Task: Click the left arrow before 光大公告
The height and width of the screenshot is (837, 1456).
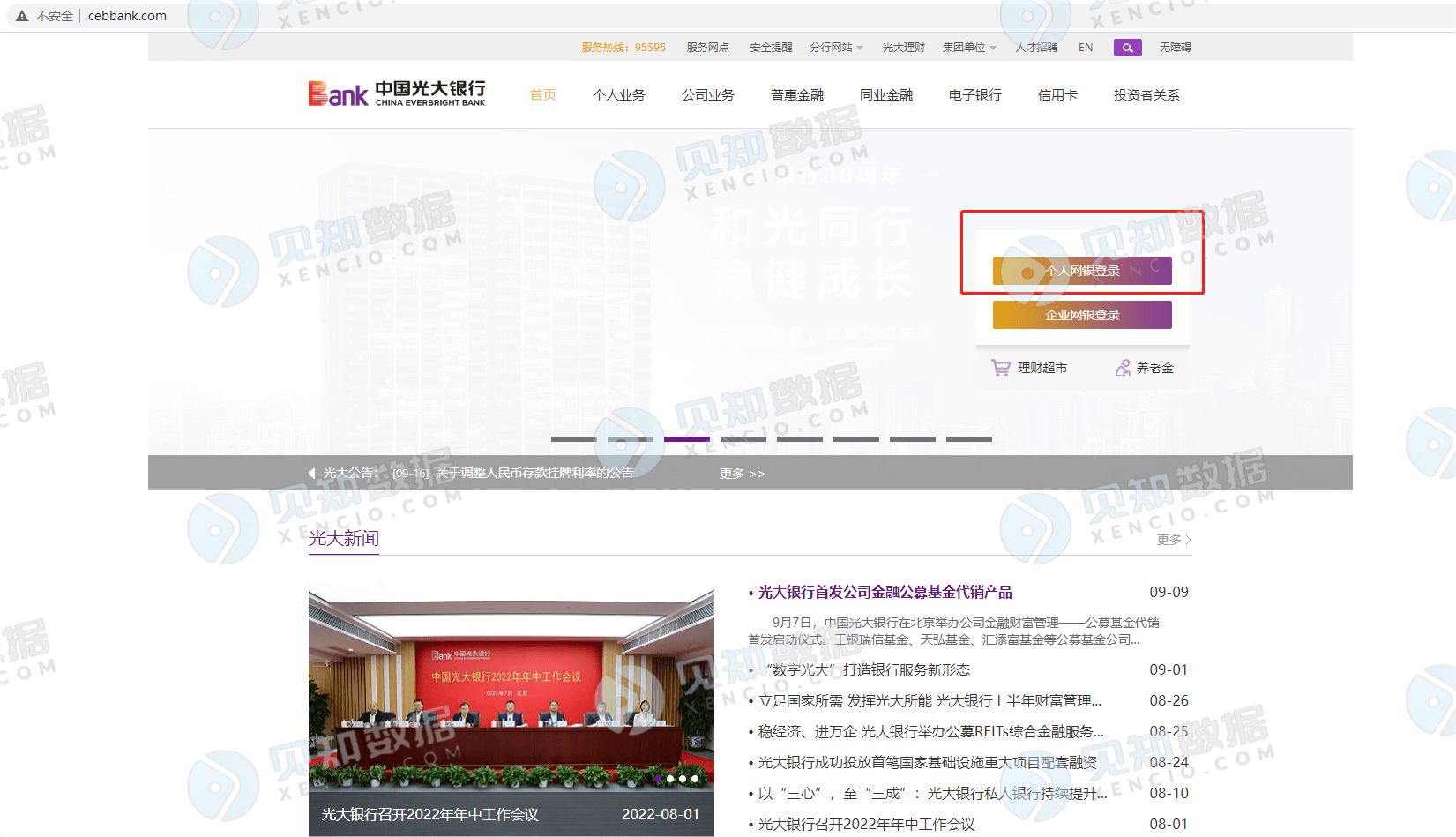Action: (311, 474)
